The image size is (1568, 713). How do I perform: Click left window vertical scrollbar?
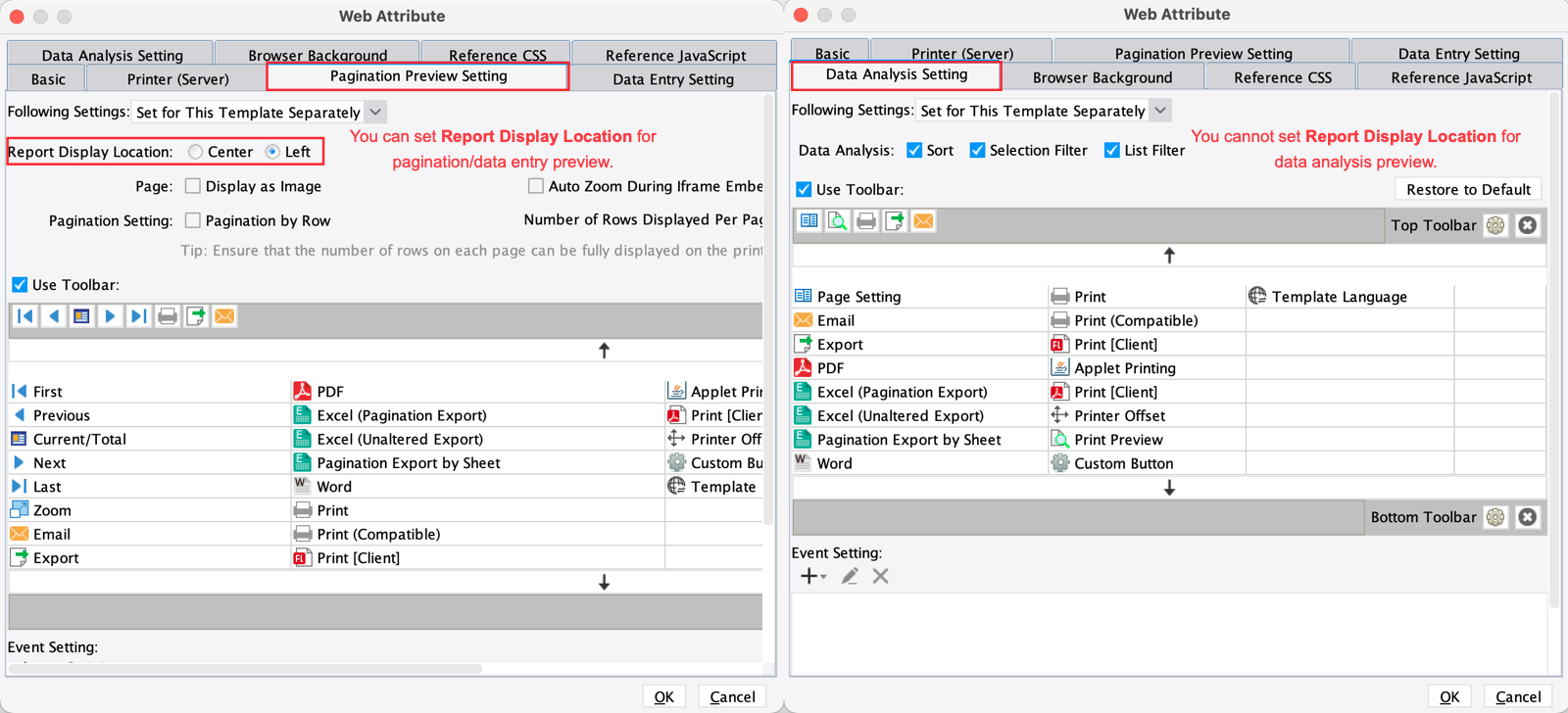(x=769, y=309)
